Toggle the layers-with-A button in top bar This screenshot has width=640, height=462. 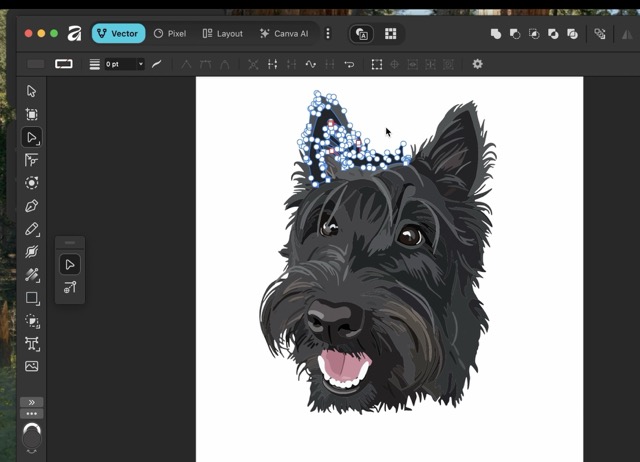[362, 34]
